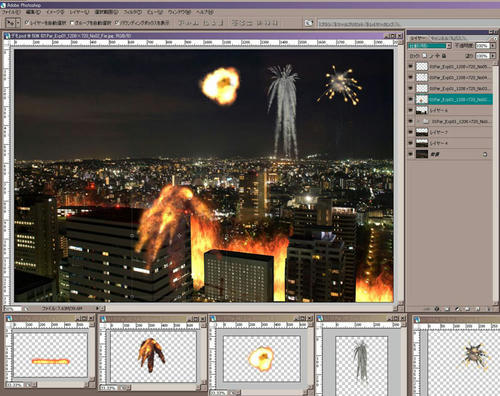Click the lock all padlock icon
Screen dimensions: 500x396
pos(444,56)
